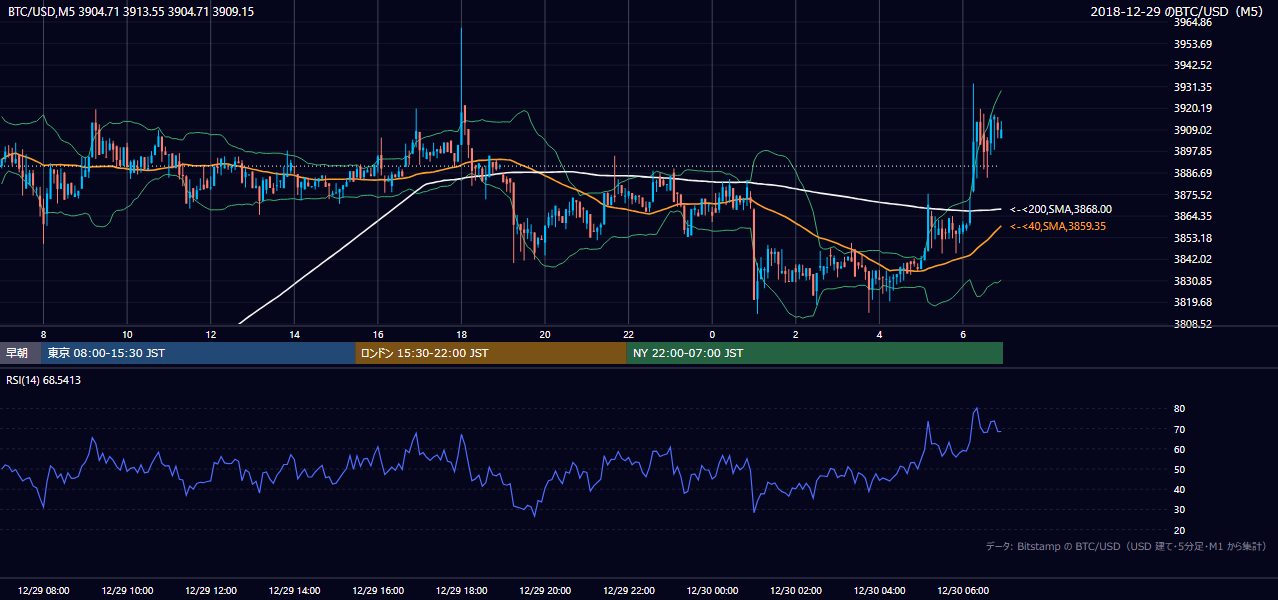Click the BTC/USD,M5 OHLC header text
The height and width of the screenshot is (600, 1278).
click(x=130, y=11)
